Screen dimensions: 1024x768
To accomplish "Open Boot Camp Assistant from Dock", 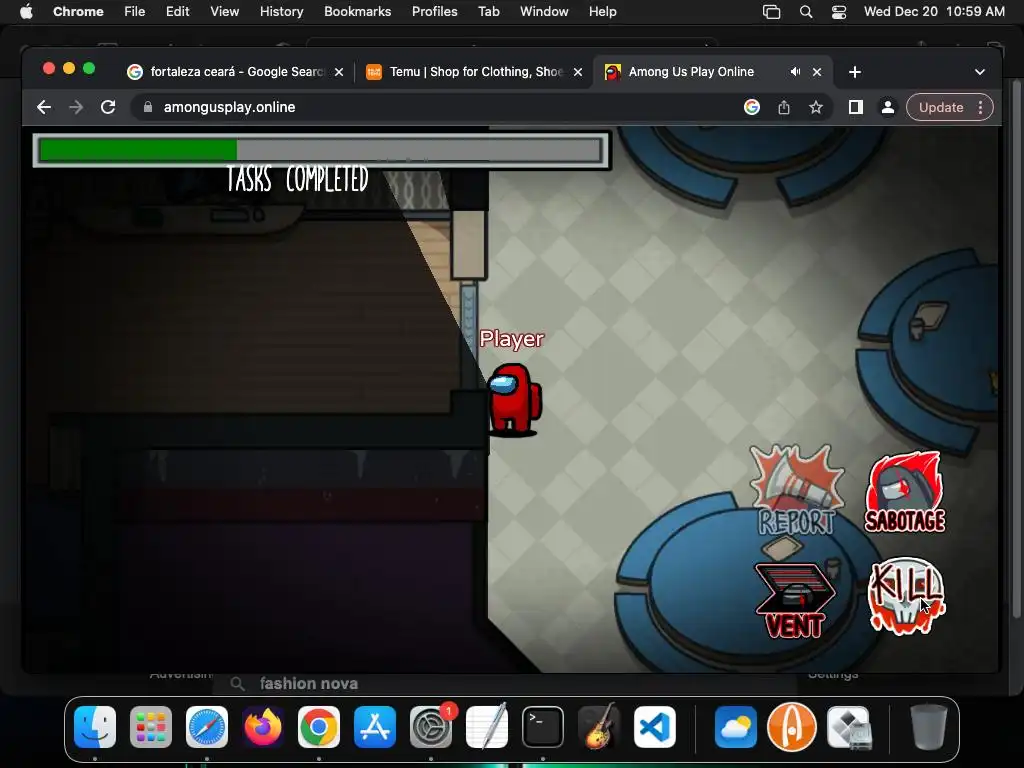I will (848, 727).
